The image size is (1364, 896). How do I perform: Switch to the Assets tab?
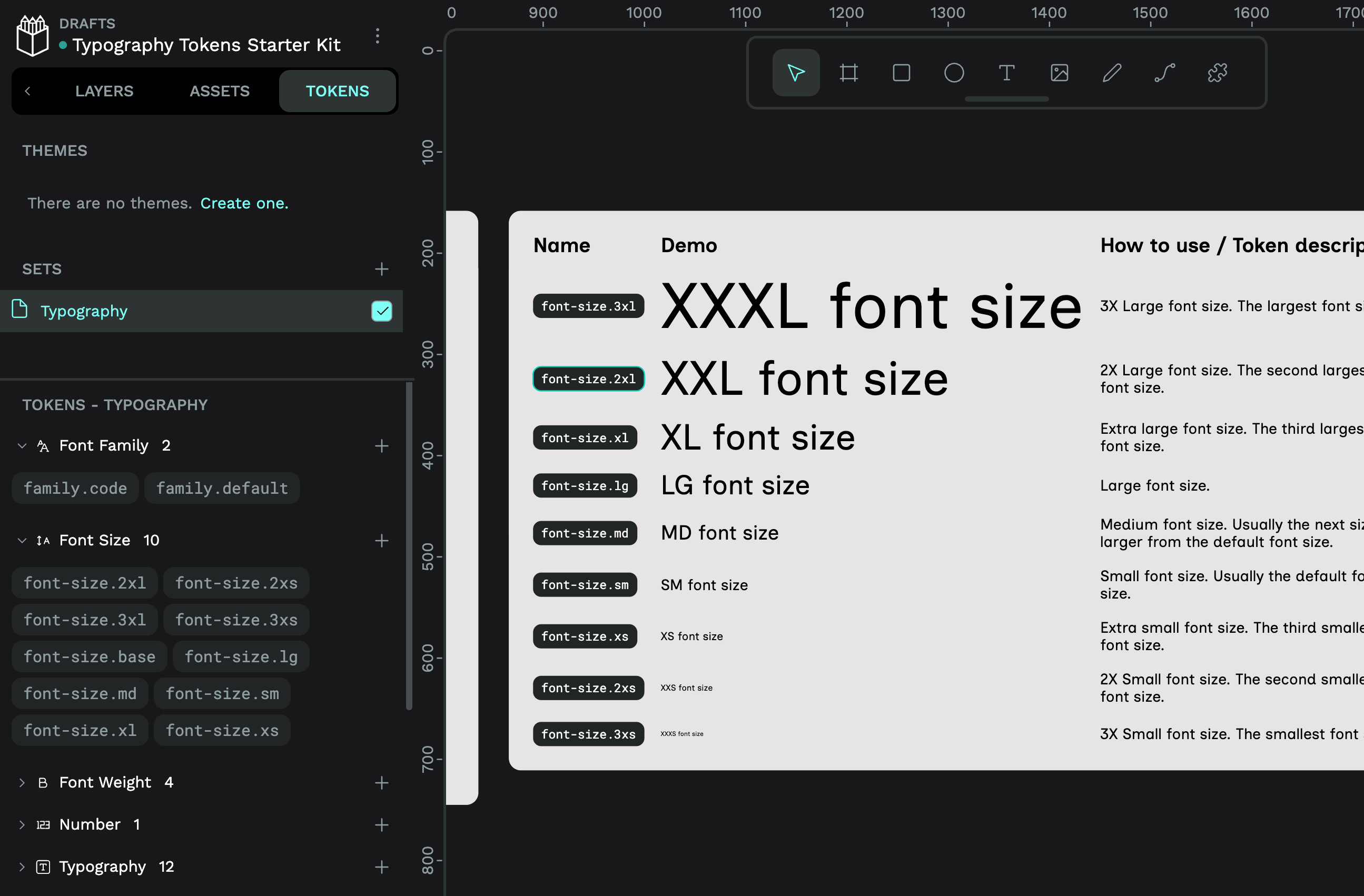[220, 91]
